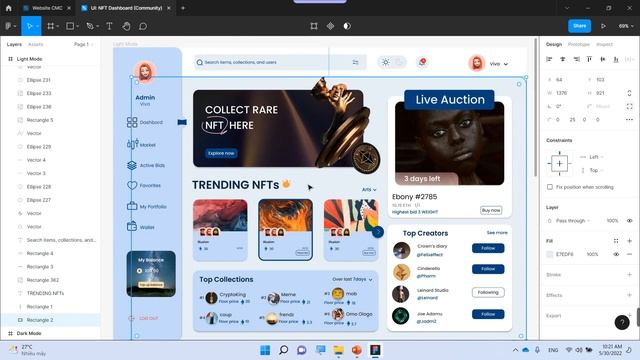The width and height of the screenshot is (640, 360).
Task: Select the Comment tool
Action: tap(143, 26)
